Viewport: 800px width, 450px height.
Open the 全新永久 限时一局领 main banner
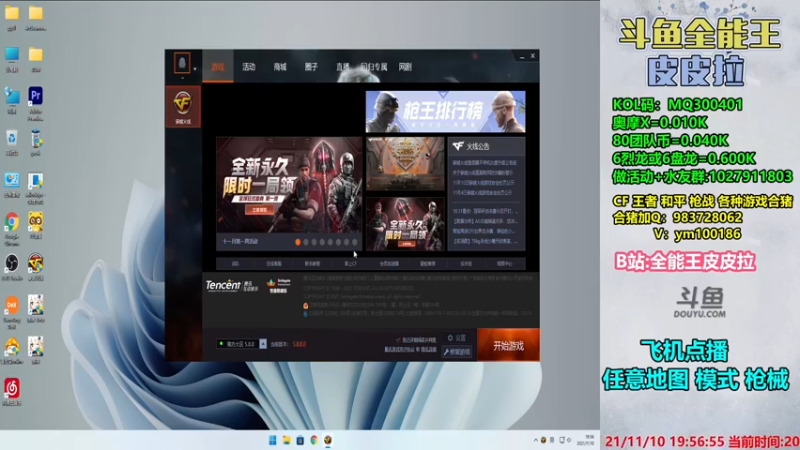point(289,185)
